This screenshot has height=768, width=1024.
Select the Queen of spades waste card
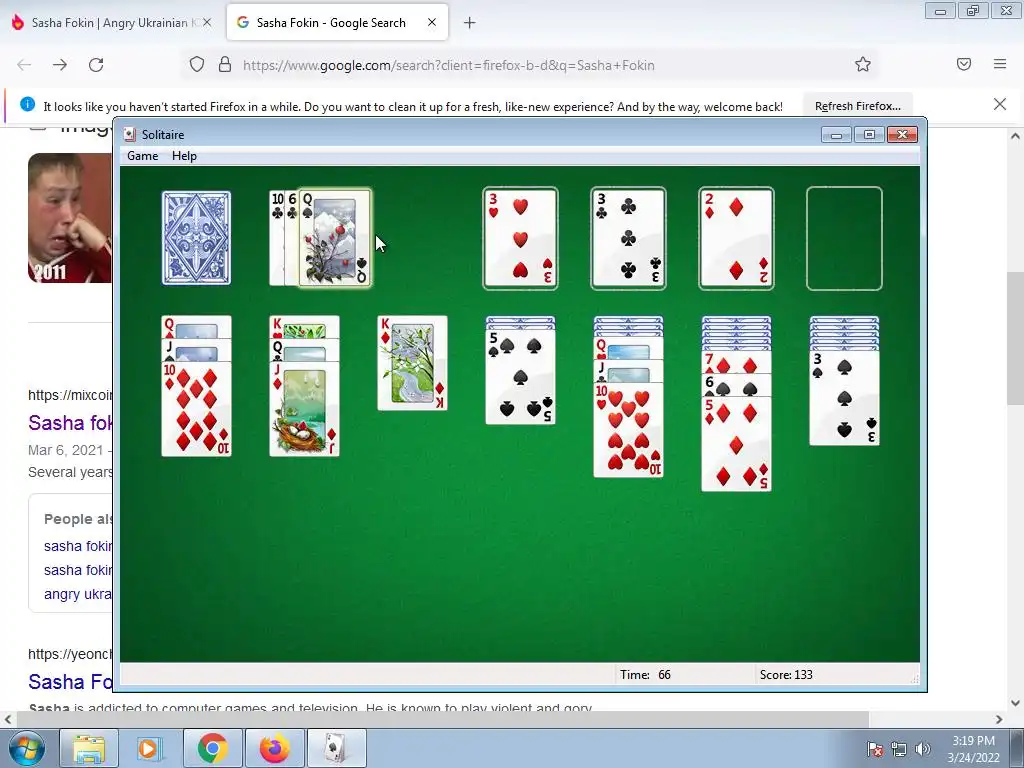tap(335, 238)
